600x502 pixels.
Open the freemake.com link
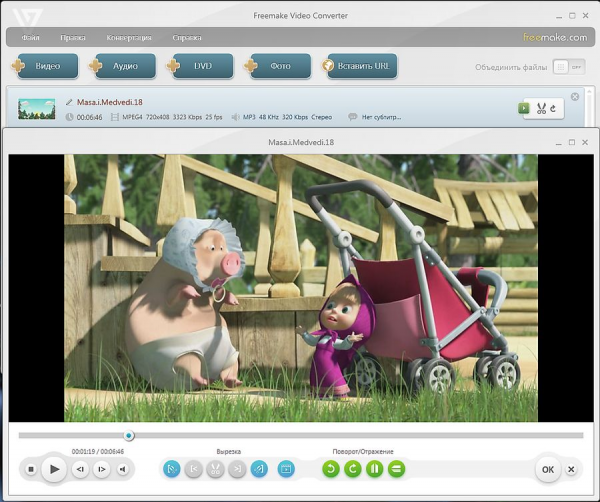click(x=555, y=37)
